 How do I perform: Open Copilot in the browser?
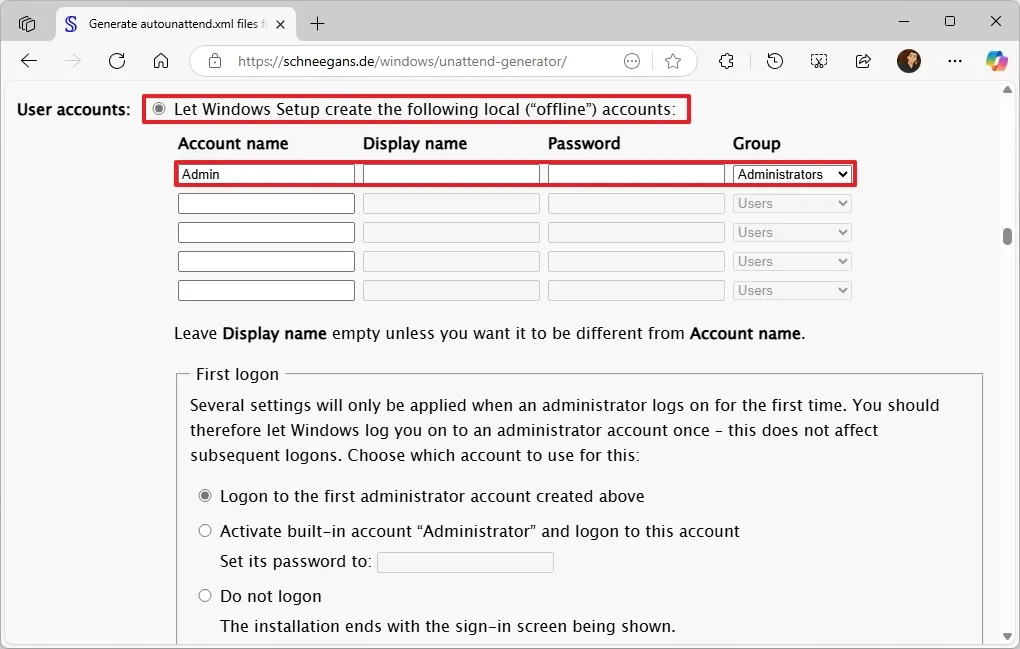(x=997, y=61)
